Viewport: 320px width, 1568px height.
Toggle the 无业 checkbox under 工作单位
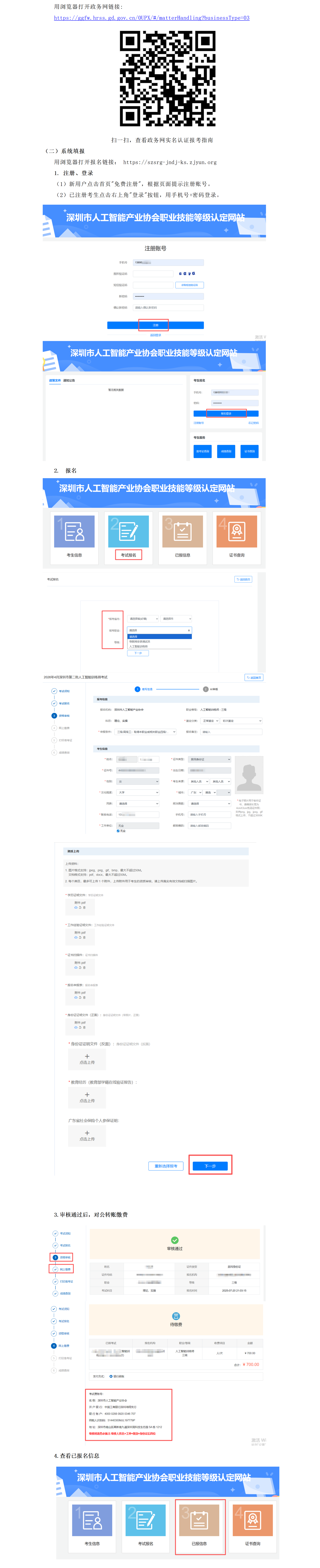[x=118, y=831]
